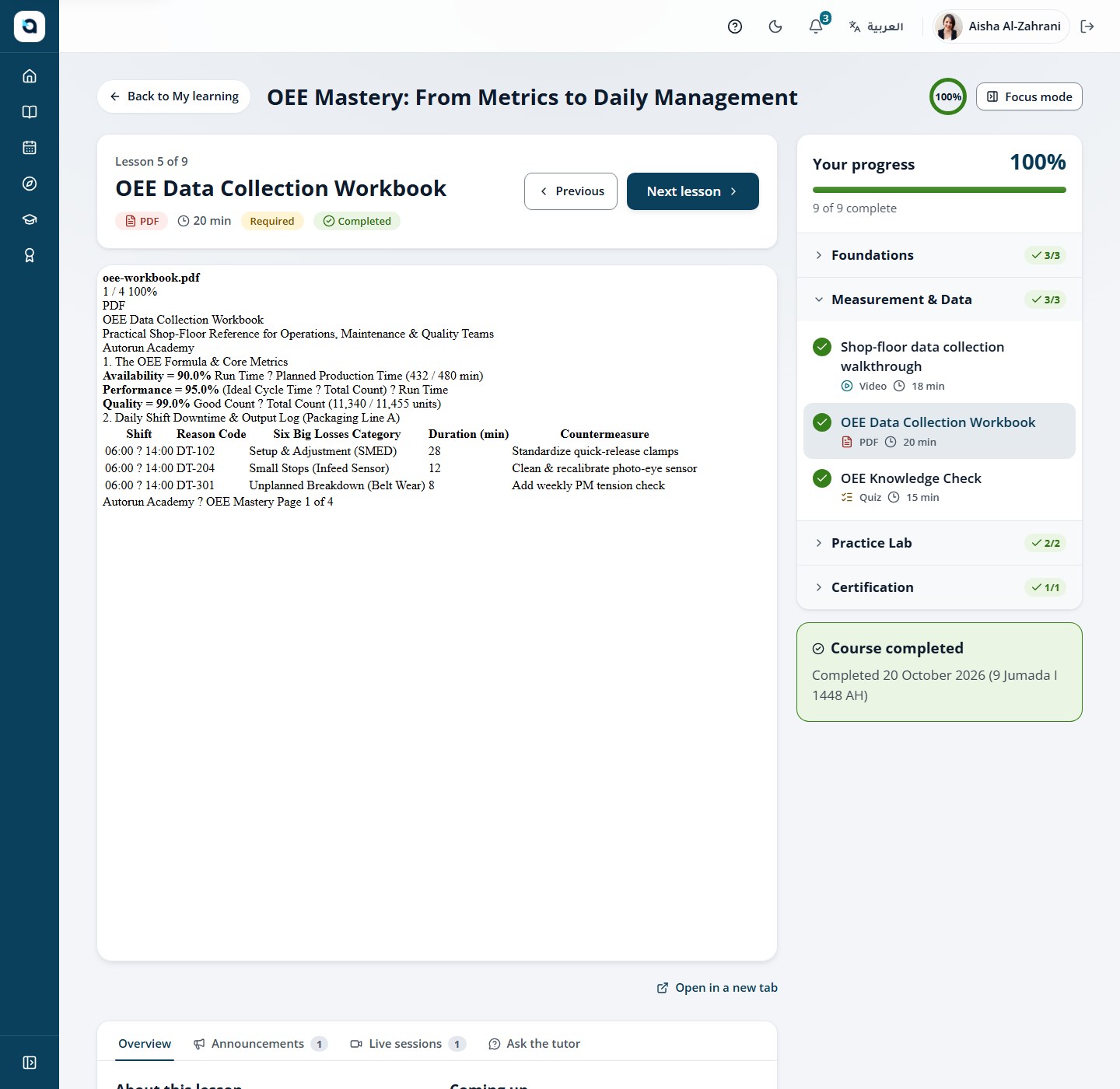Select OEE Data Collection Workbook in lesson list
Image resolution: width=1120 pixels, height=1089 pixels.
click(940, 431)
